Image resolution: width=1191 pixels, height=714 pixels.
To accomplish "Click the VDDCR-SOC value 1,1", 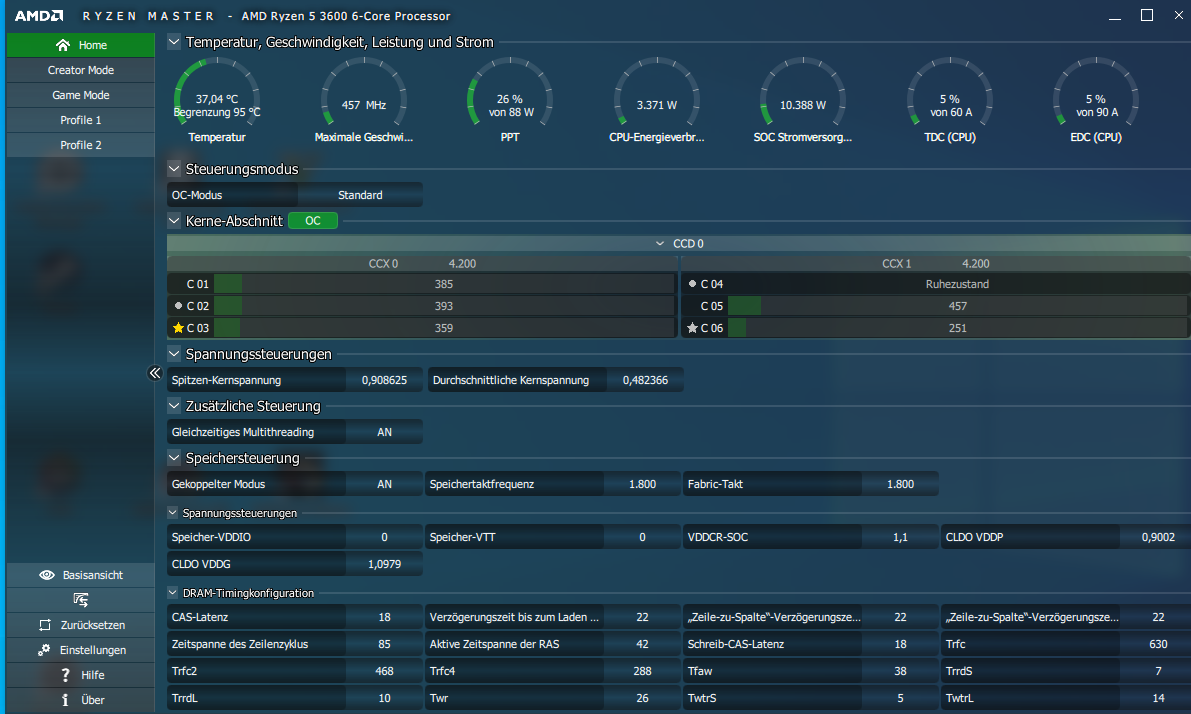I will pos(900,537).
